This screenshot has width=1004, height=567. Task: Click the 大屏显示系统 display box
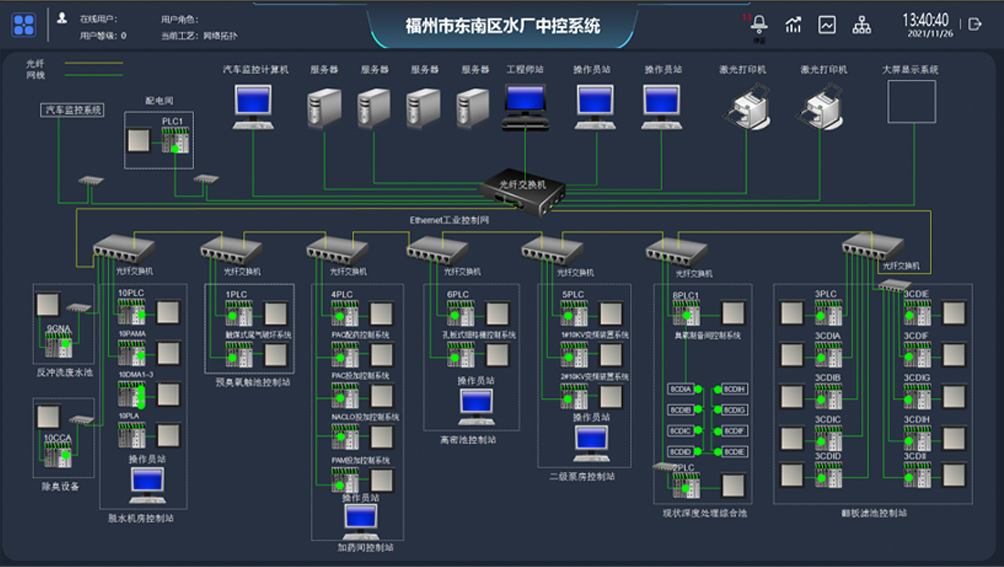click(911, 101)
